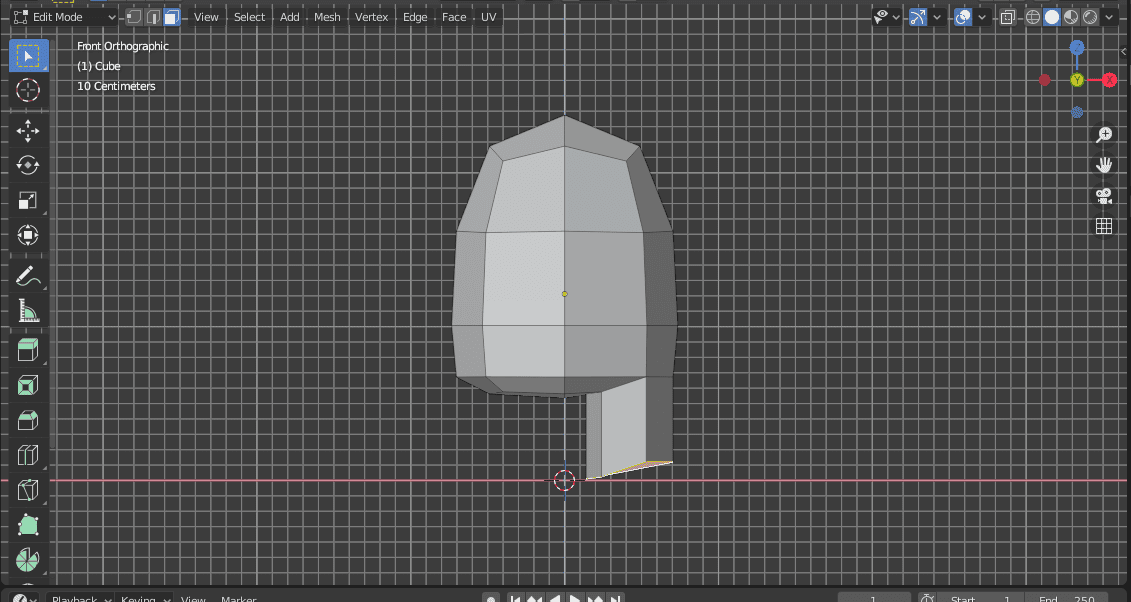Select the Inset Faces tool
The height and width of the screenshot is (602, 1131).
pos(28,384)
